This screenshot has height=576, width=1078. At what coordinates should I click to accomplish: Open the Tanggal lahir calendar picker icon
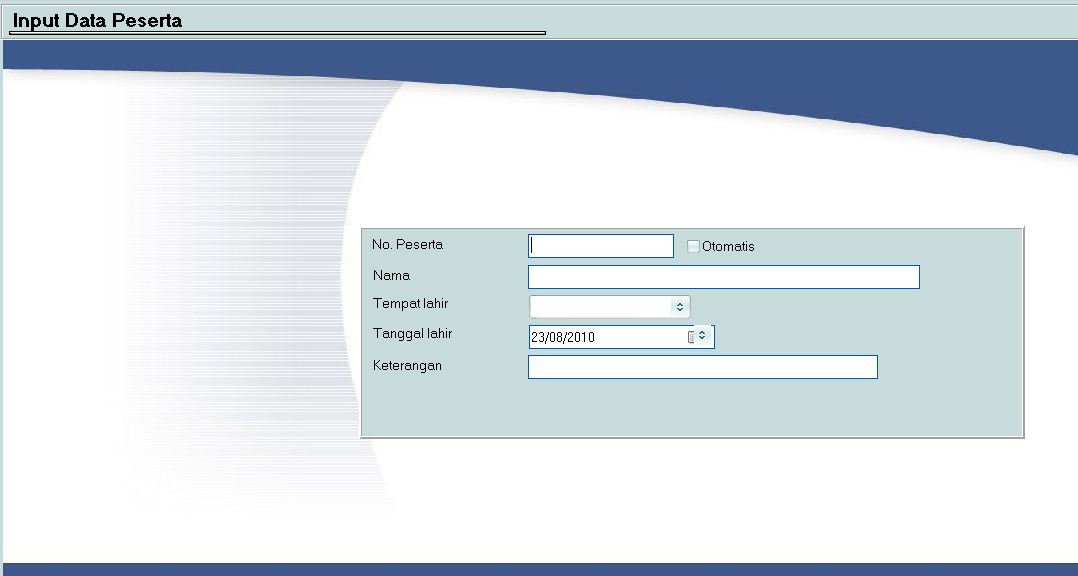[x=692, y=337]
